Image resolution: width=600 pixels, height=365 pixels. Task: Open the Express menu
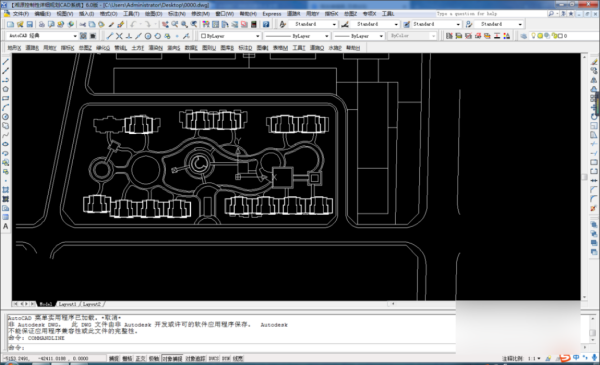(x=272, y=14)
